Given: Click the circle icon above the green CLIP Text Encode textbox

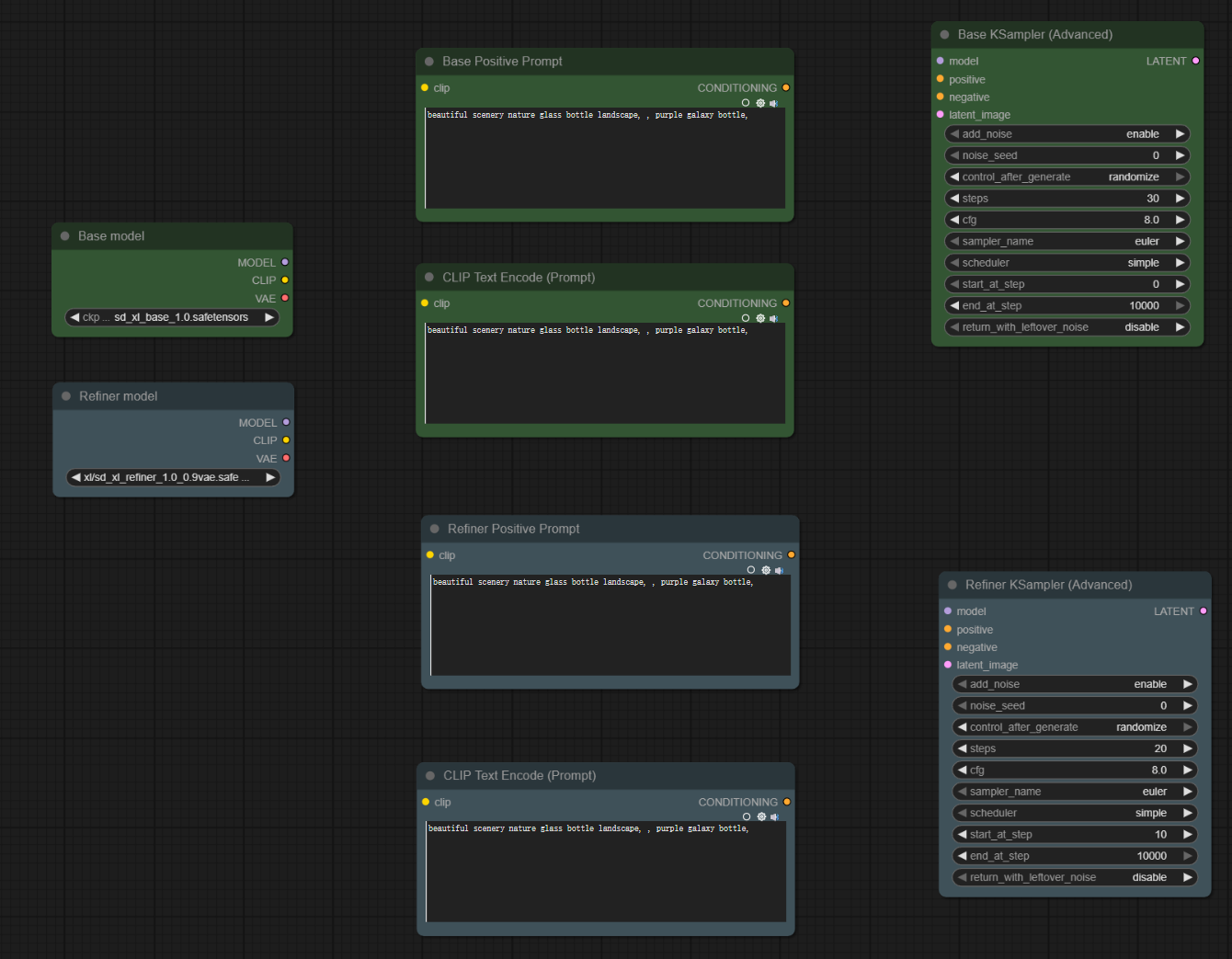Looking at the screenshot, I should (x=746, y=318).
